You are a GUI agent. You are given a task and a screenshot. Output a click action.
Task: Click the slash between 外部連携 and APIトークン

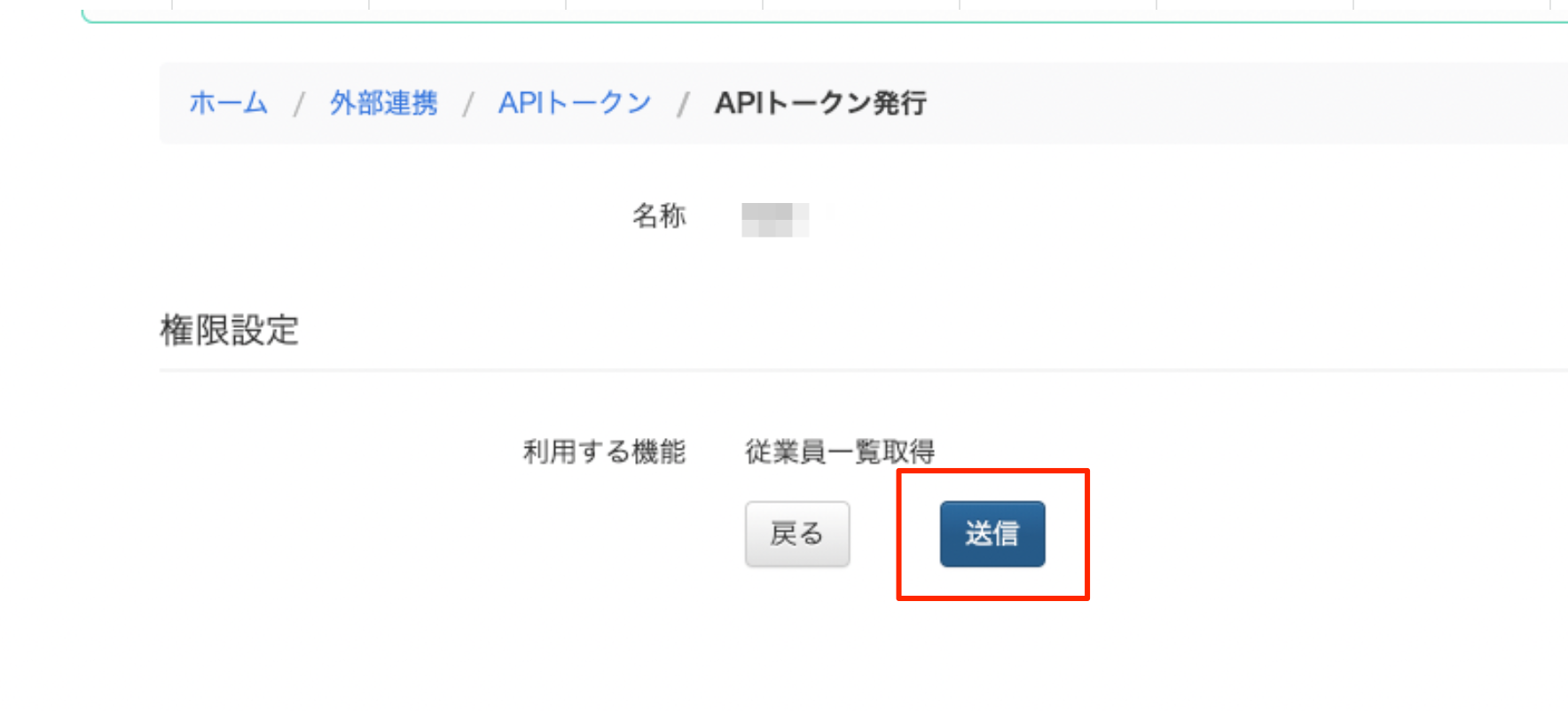[x=467, y=105]
